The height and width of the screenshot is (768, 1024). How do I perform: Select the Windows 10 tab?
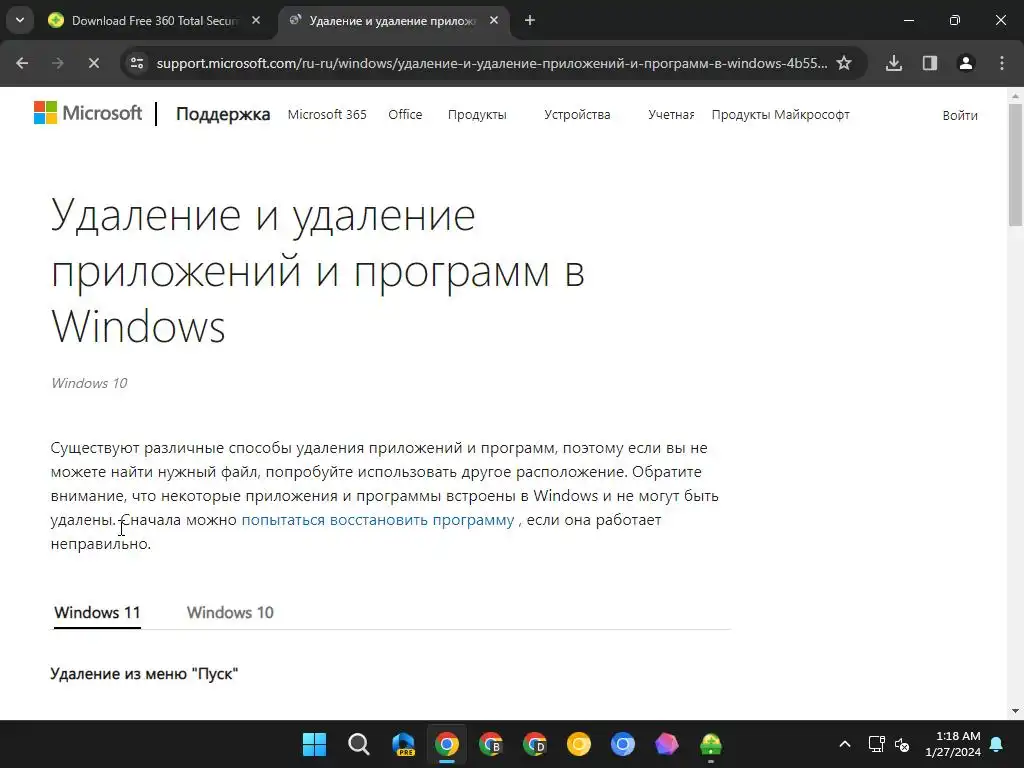click(230, 613)
